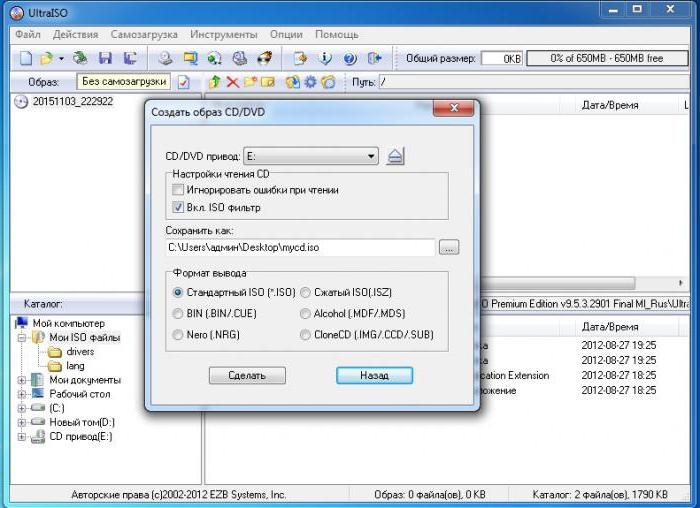700x508 pixels.
Task: Uncheck the Вкл. ISO фильтр checkbox
Action: pyautogui.click(x=178, y=207)
